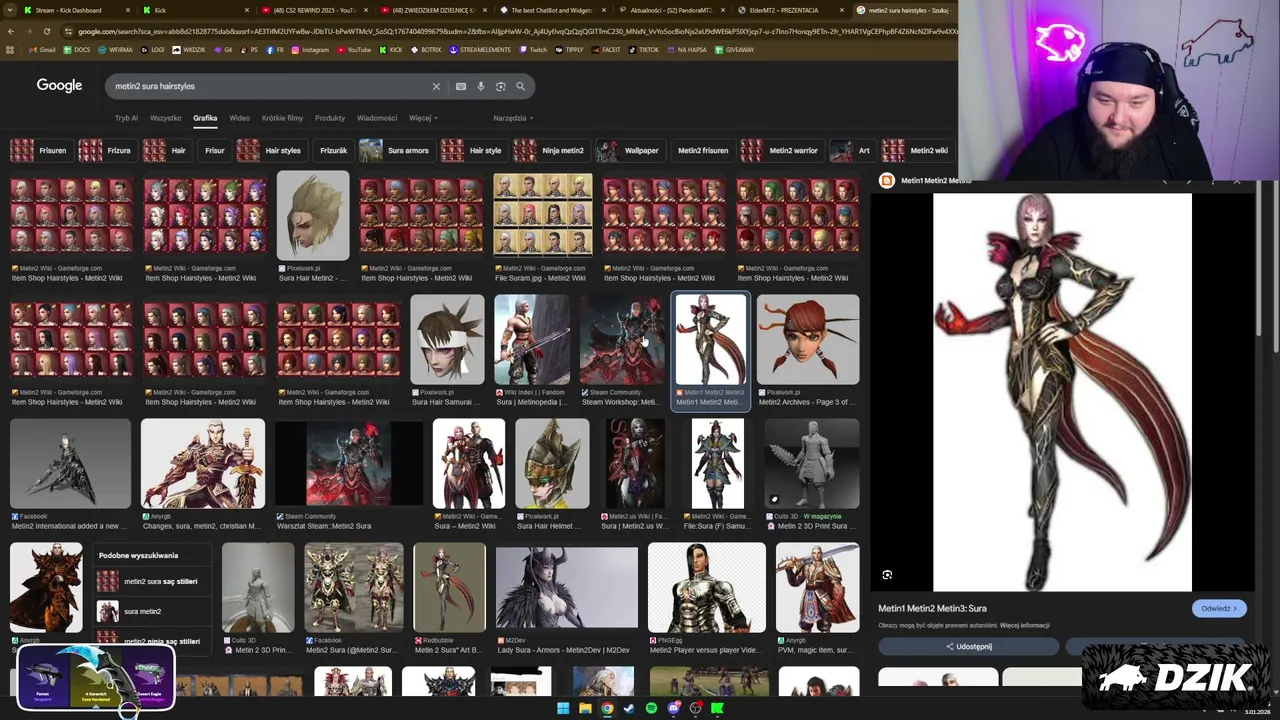The width and height of the screenshot is (1280, 720).
Task: Clear the search box with X icon
Action: coord(436,87)
